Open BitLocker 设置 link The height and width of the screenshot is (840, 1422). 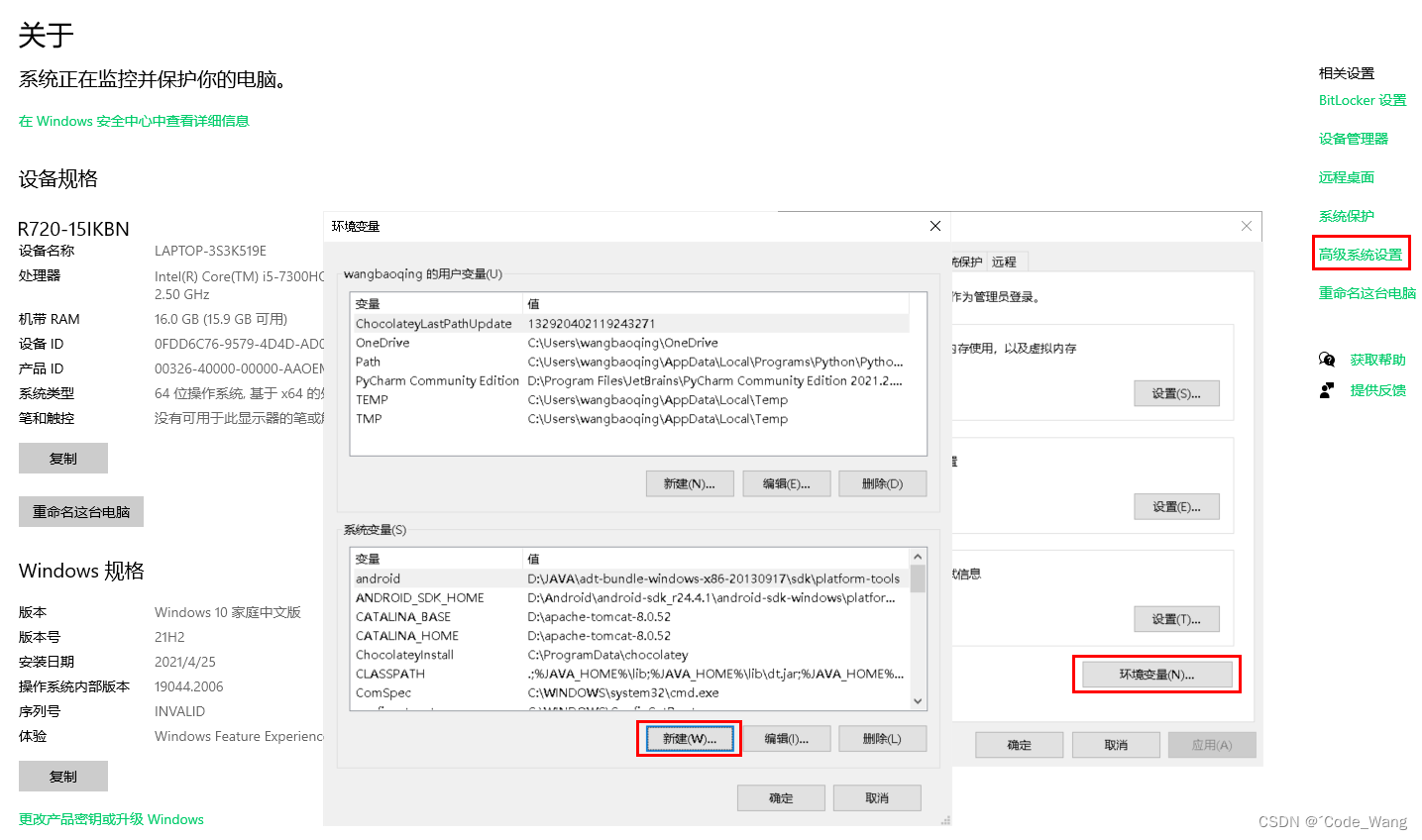click(x=1363, y=100)
